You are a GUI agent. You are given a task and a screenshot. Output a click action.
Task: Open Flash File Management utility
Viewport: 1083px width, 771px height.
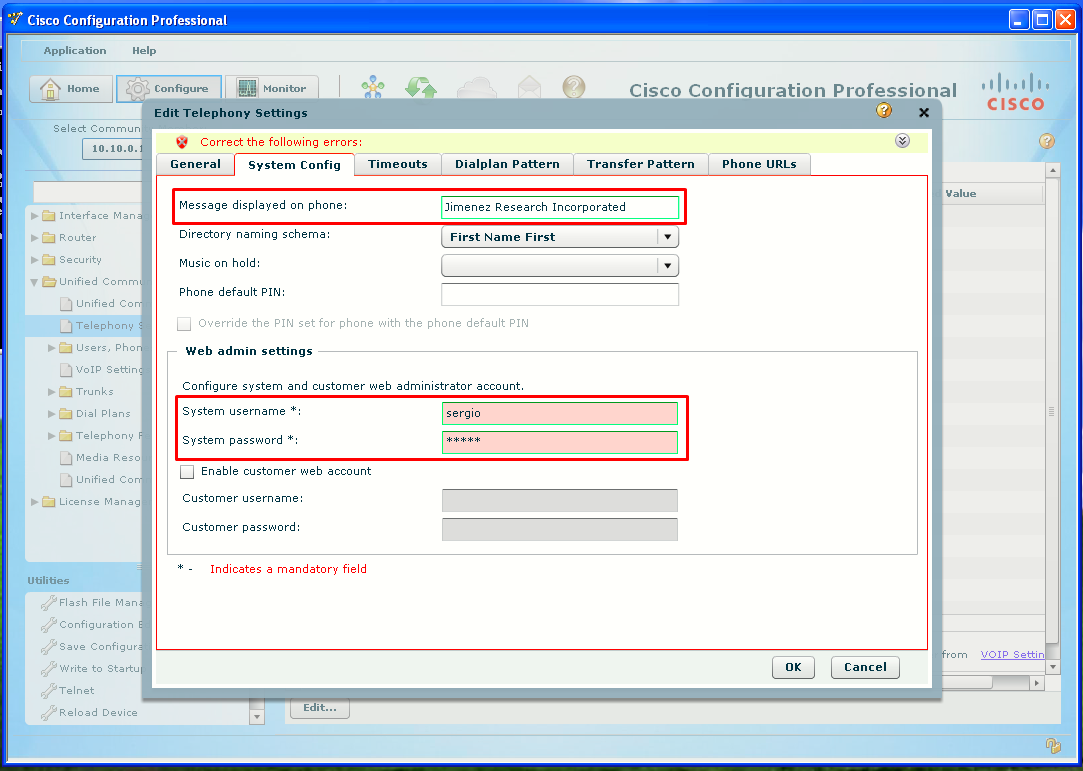click(x=92, y=602)
